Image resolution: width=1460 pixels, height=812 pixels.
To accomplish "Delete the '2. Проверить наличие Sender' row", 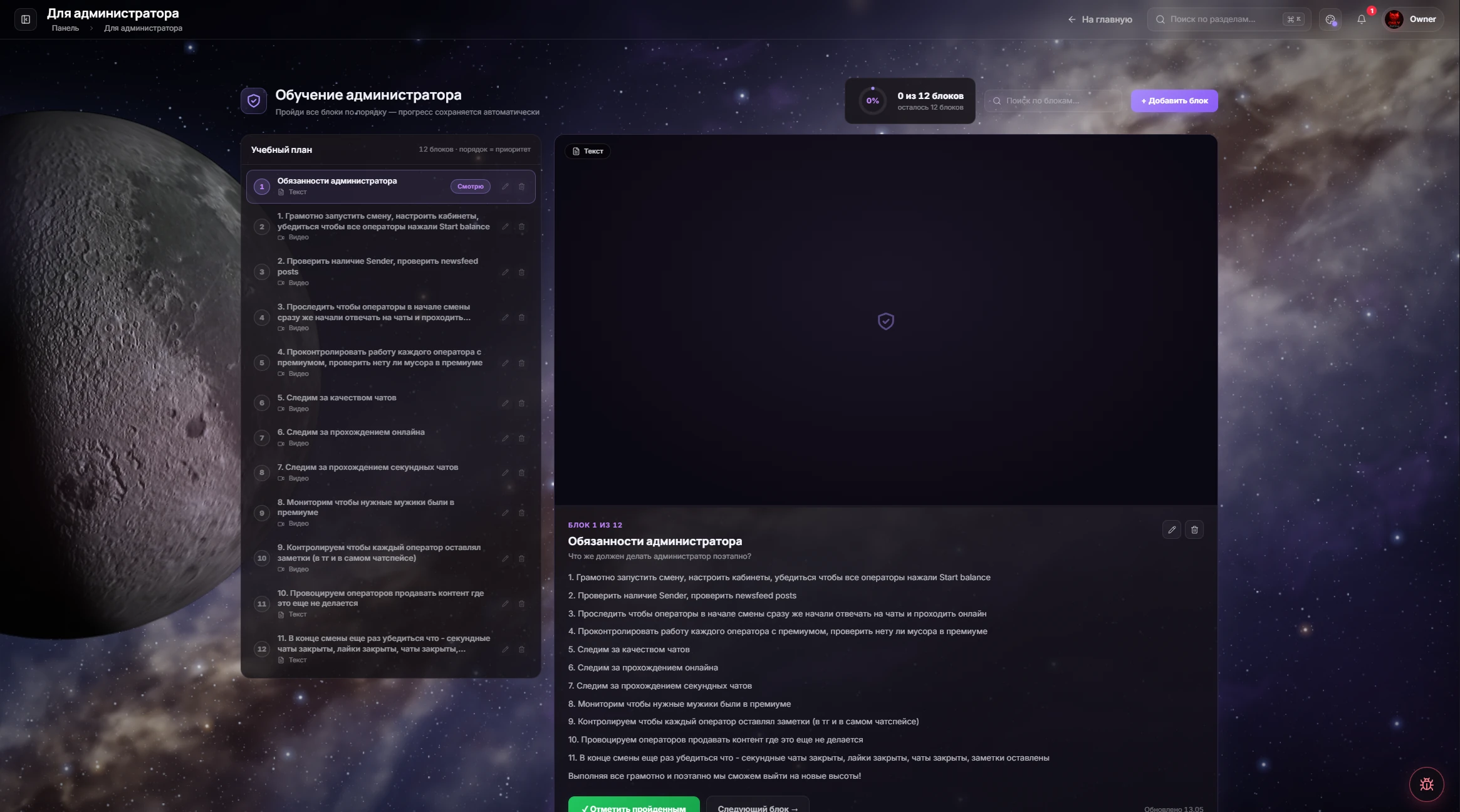I will click(521, 273).
